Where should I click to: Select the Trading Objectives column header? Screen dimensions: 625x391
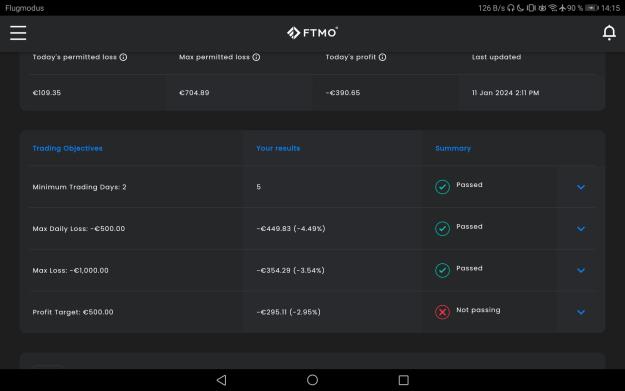click(x=67, y=148)
